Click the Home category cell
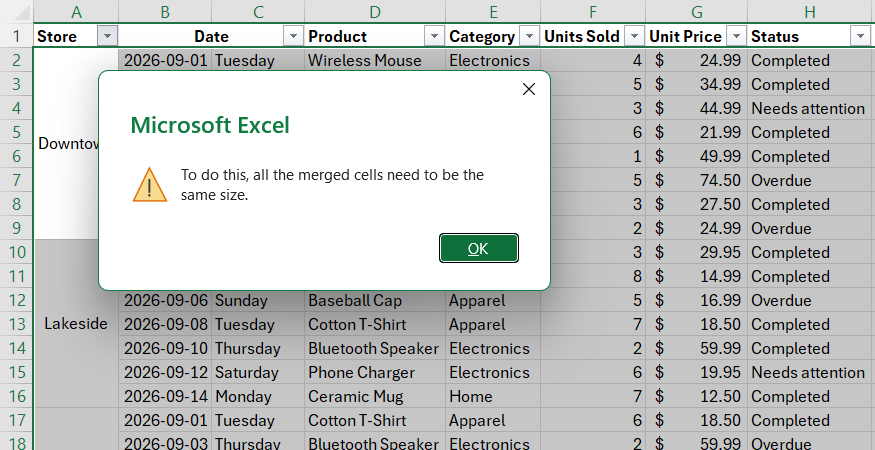This screenshot has width=875, height=450. click(493, 396)
